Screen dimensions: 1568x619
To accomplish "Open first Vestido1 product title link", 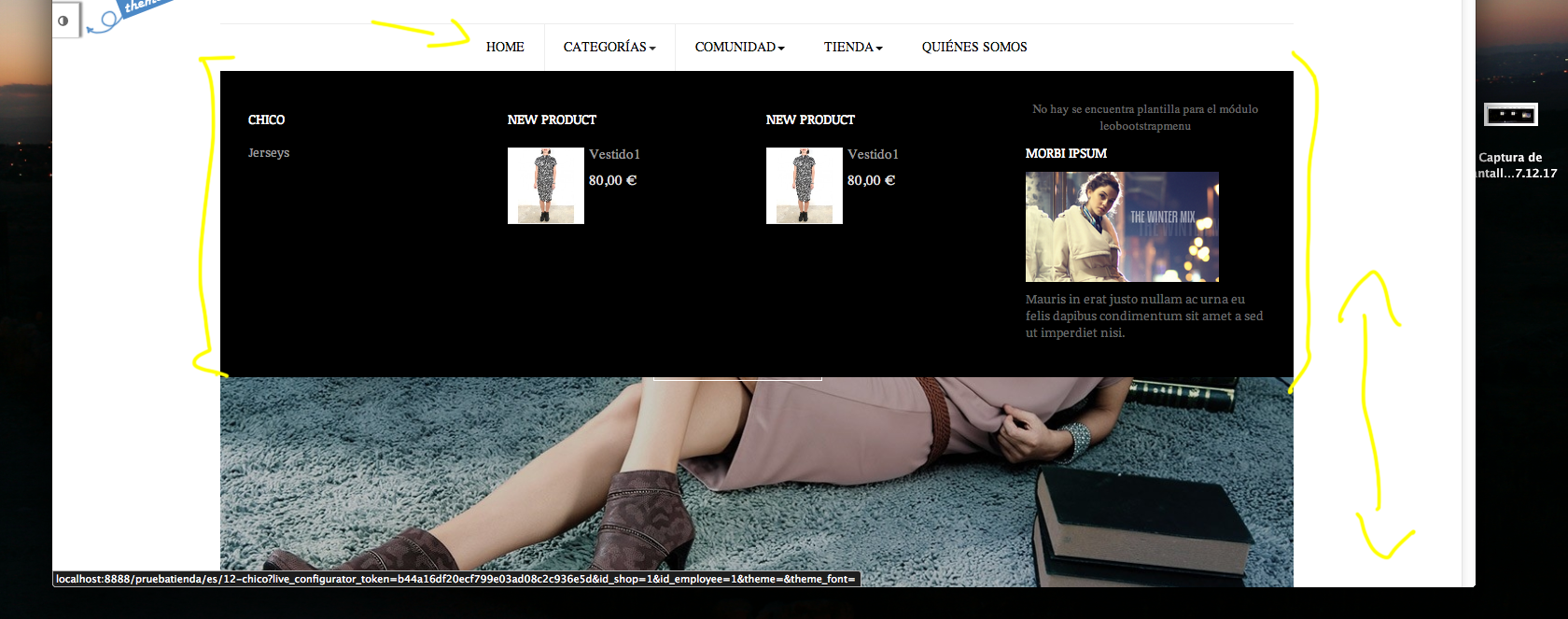I will pyautogui.click(x=614, y=154).
